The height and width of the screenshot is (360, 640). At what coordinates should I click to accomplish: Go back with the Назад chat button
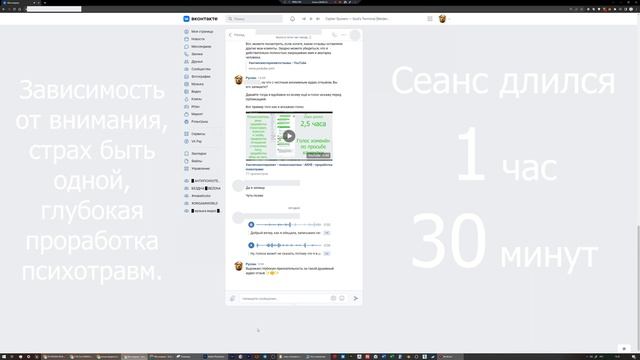tap(237, 35)
